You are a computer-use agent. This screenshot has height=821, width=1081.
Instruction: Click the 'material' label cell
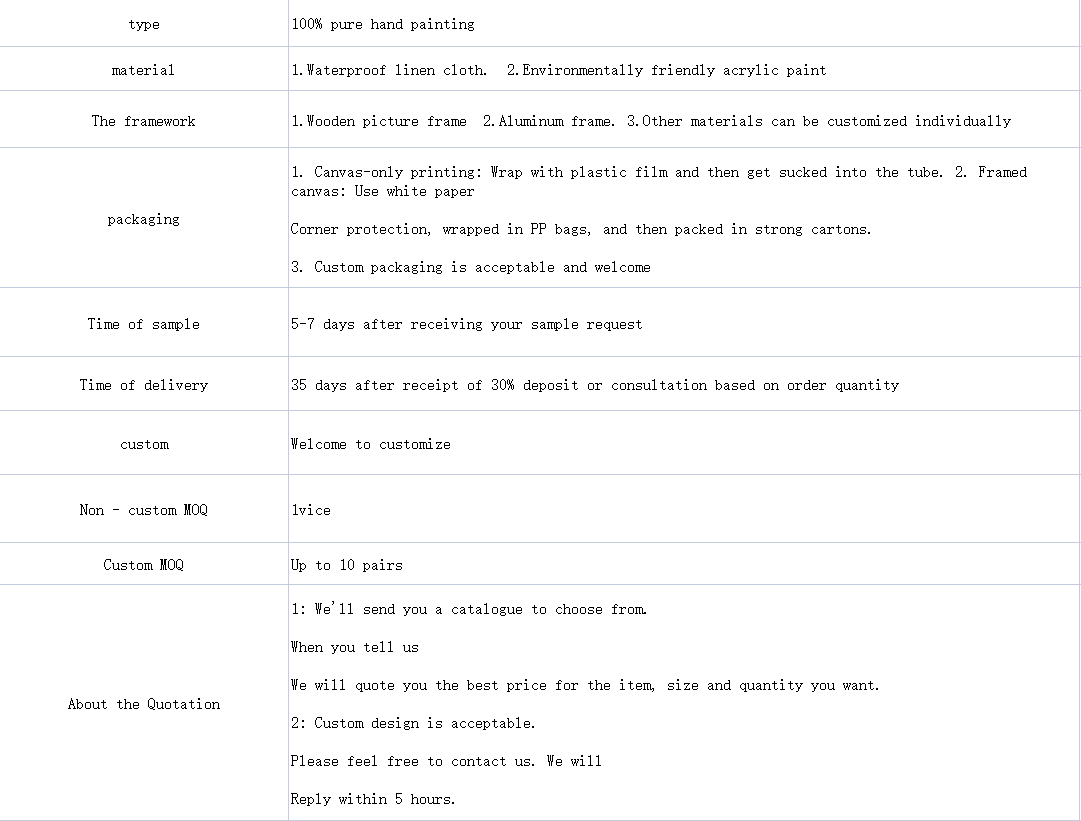(x=143, y=70)
